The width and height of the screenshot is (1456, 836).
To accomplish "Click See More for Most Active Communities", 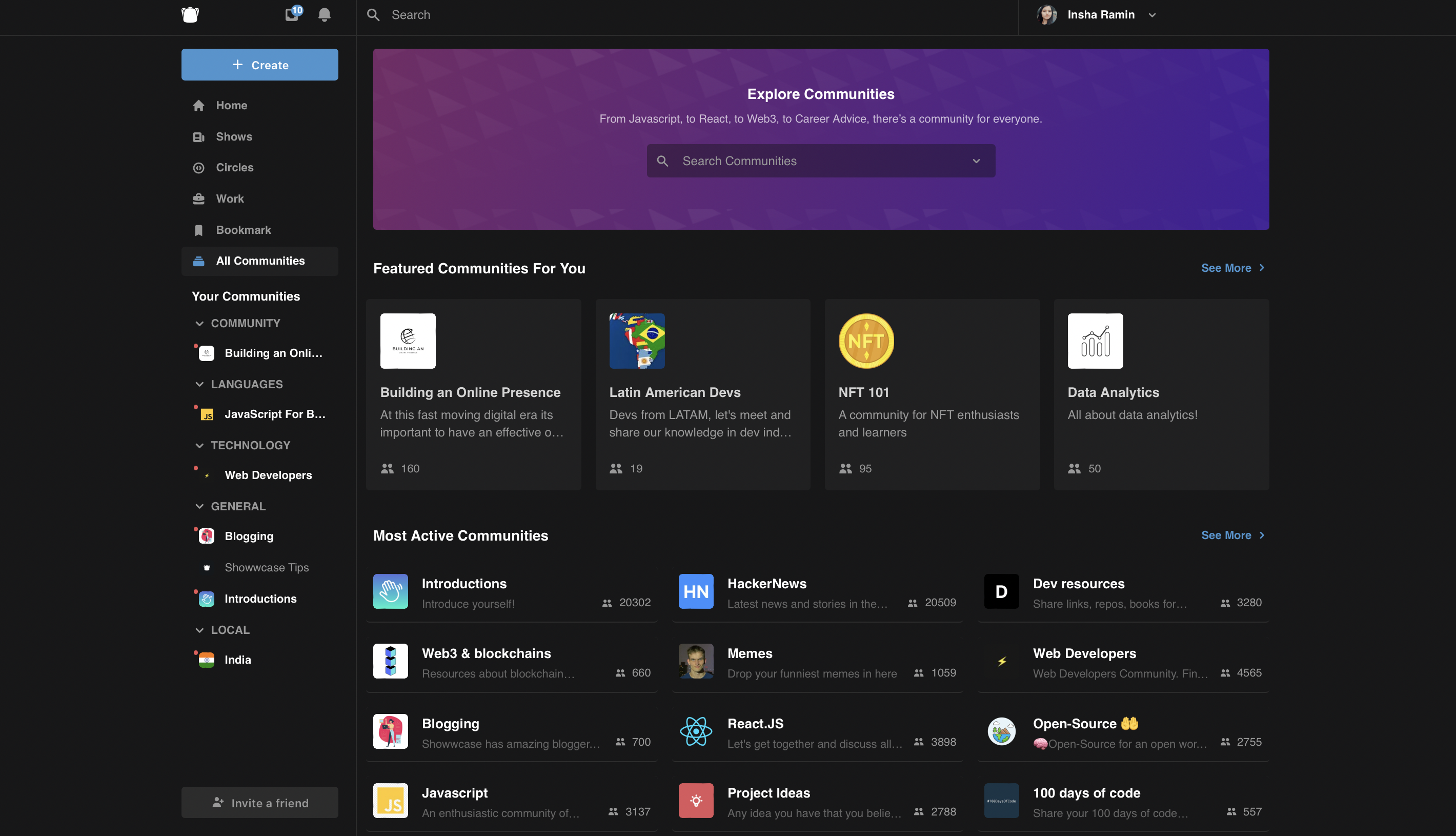I will coord(1233,535).
